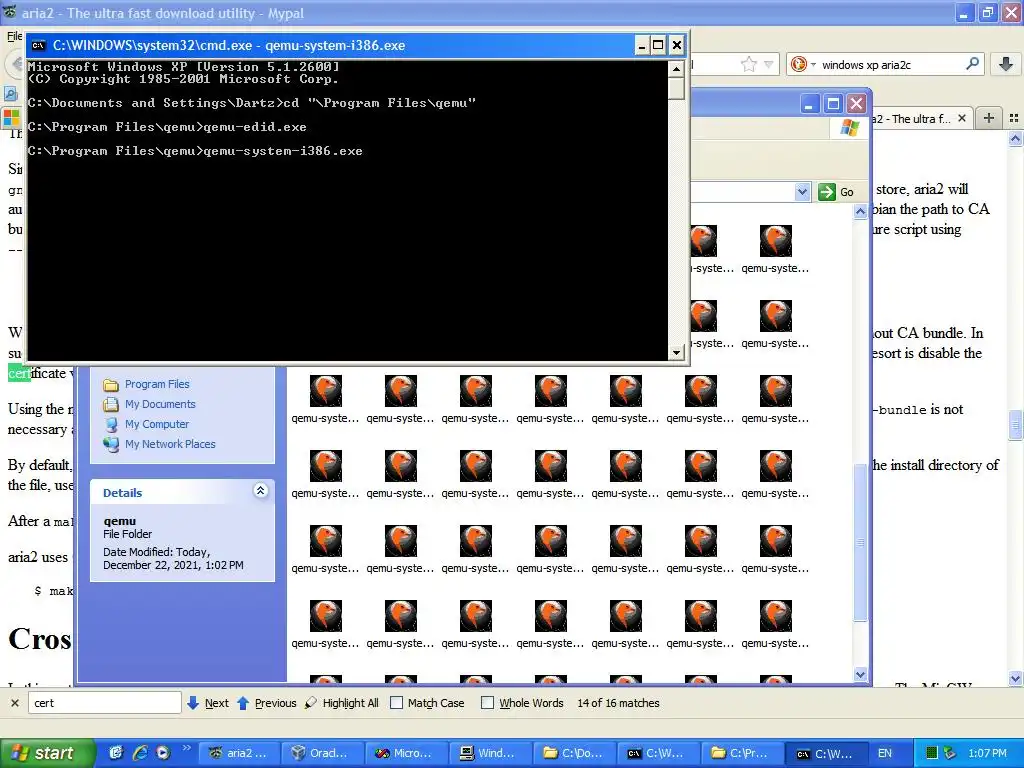Click the browser page scrollbar thumb
Screen dimensions: 1024x768
[1015, 424]
